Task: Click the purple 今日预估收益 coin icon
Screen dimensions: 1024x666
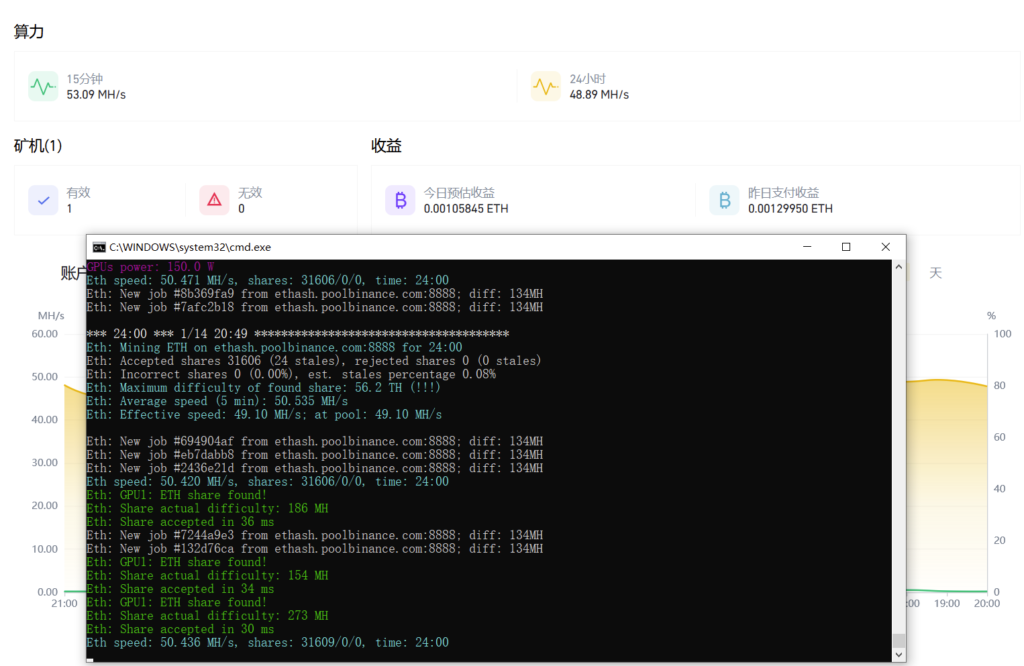Action: point(400,200)
